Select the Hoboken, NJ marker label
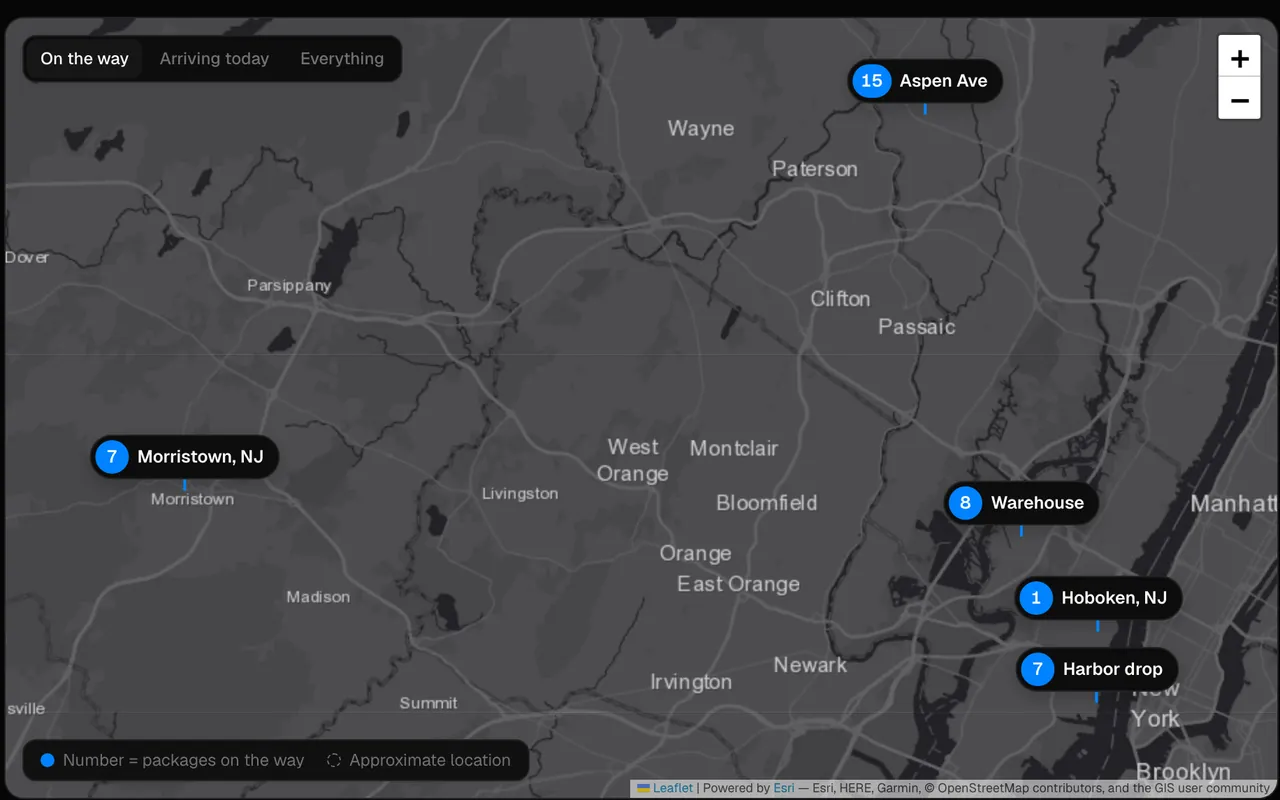The image size is (1280, 800). coord(1114,598)
